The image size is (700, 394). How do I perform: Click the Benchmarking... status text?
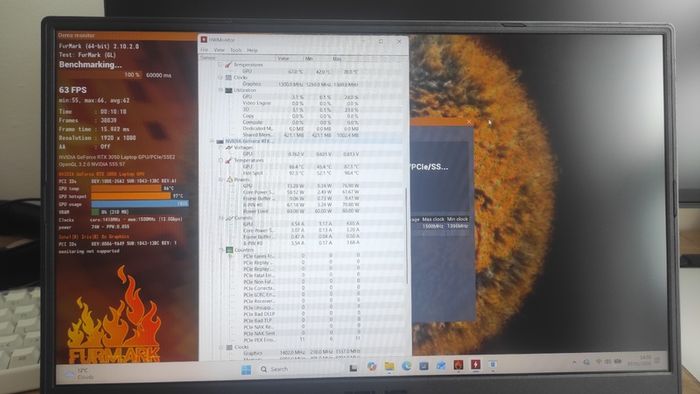click(90, 65)
